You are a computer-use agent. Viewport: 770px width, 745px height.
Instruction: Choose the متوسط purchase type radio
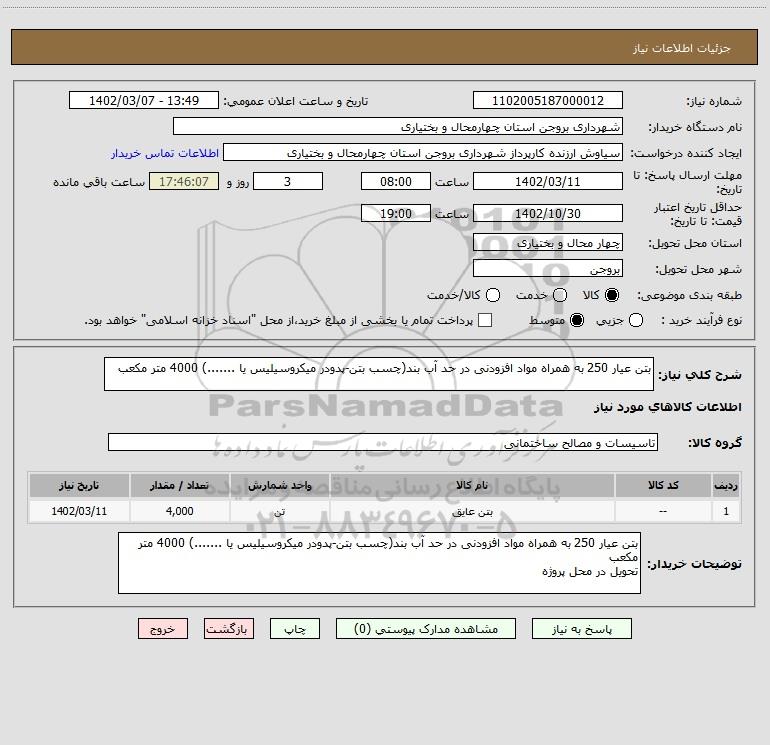577,320
